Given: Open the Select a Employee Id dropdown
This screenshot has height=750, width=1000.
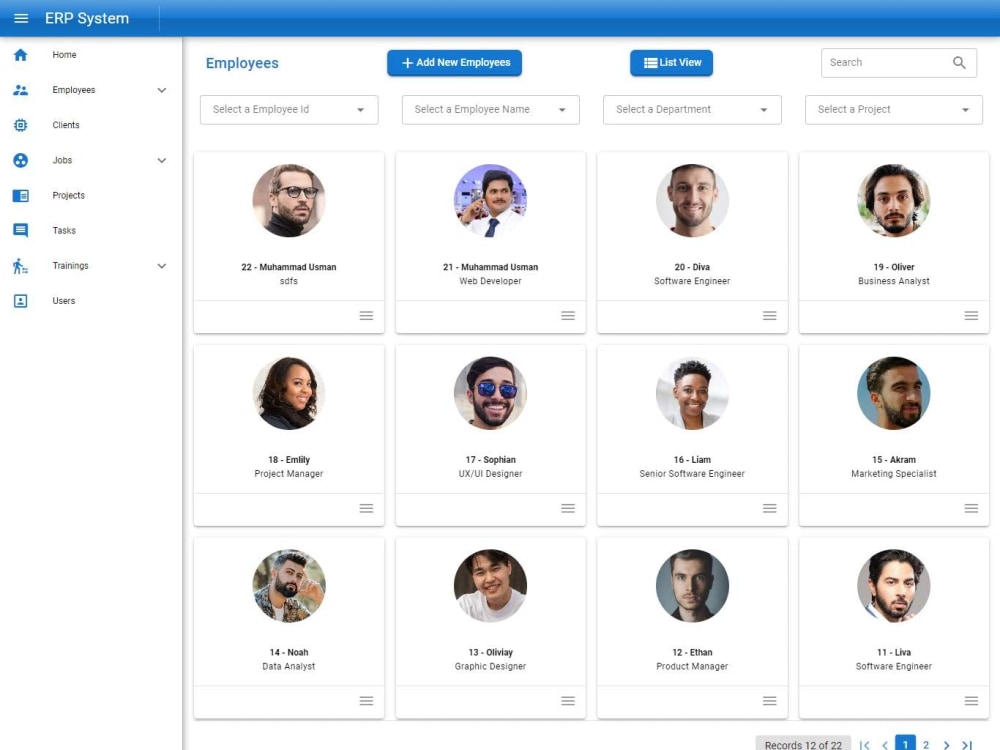Looking at the screenshot, I should pos(289,110).
